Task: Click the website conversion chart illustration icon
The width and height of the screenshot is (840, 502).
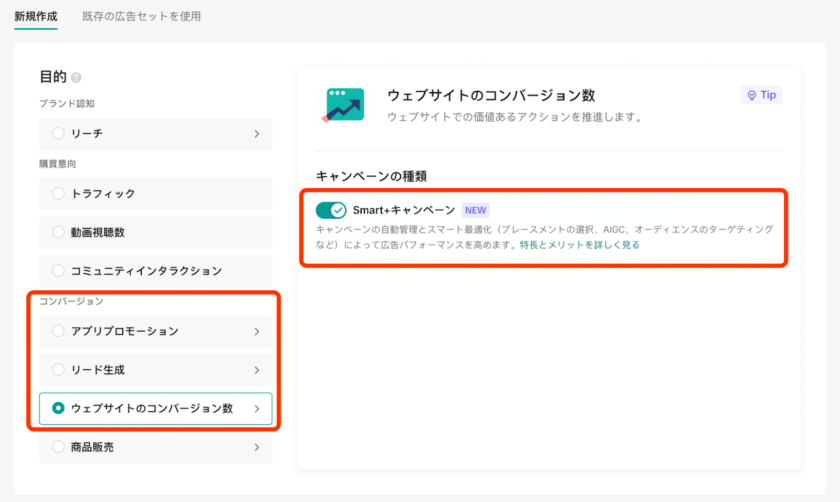Action: click(343, 104)
